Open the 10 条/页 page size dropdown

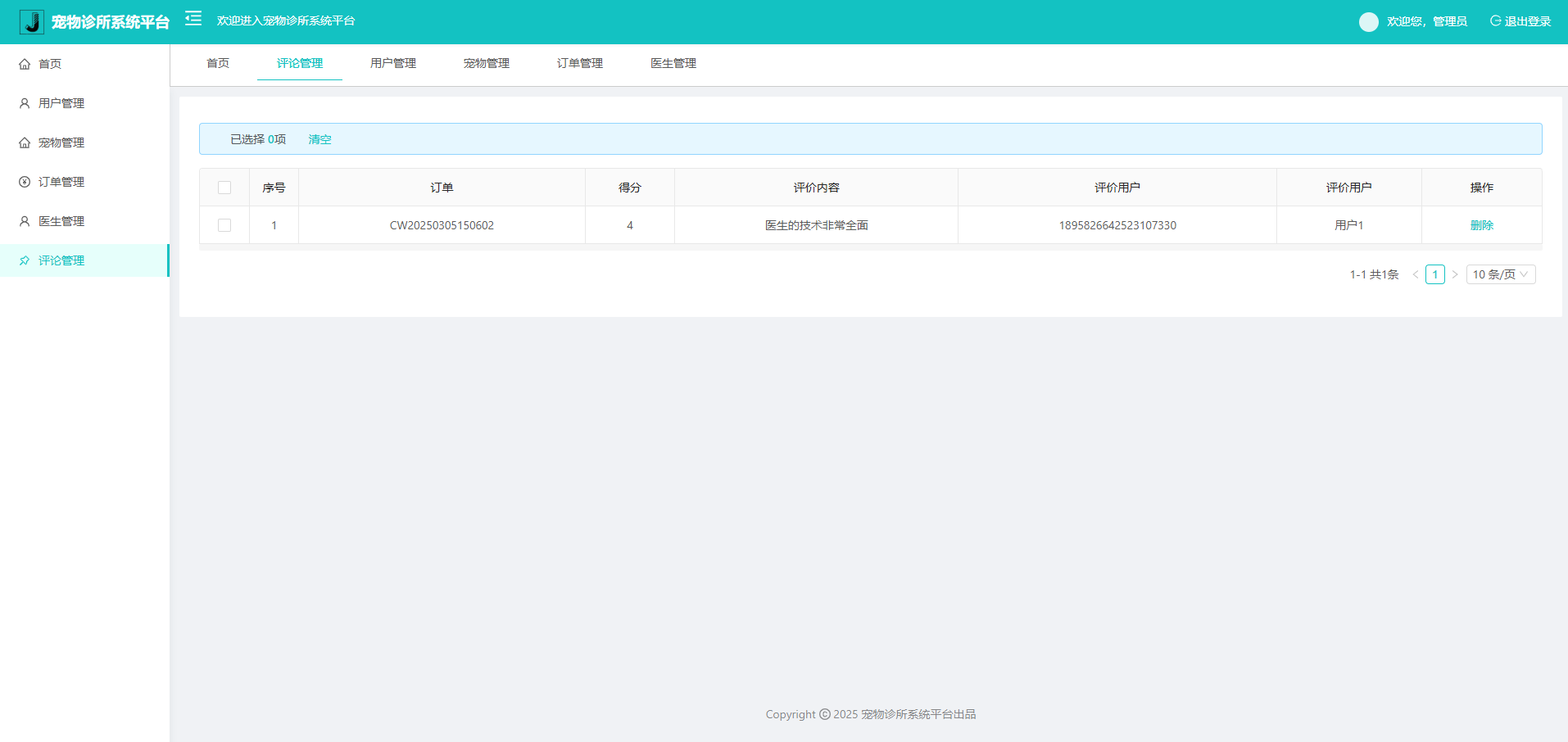1501,274
